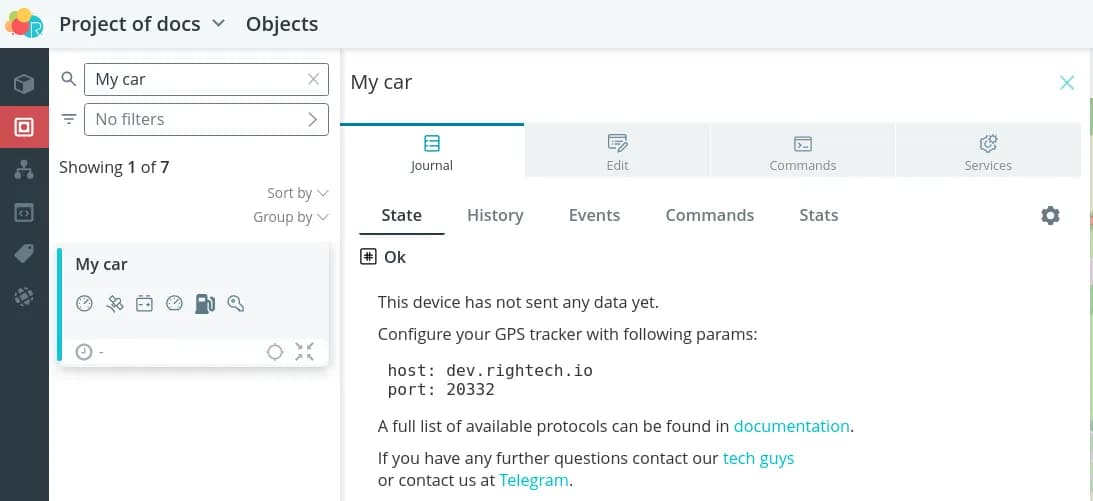This screenshot has height=501, width=1093.
Task: Click the tag icon in sidebar
Action: [x=24, y=254]
